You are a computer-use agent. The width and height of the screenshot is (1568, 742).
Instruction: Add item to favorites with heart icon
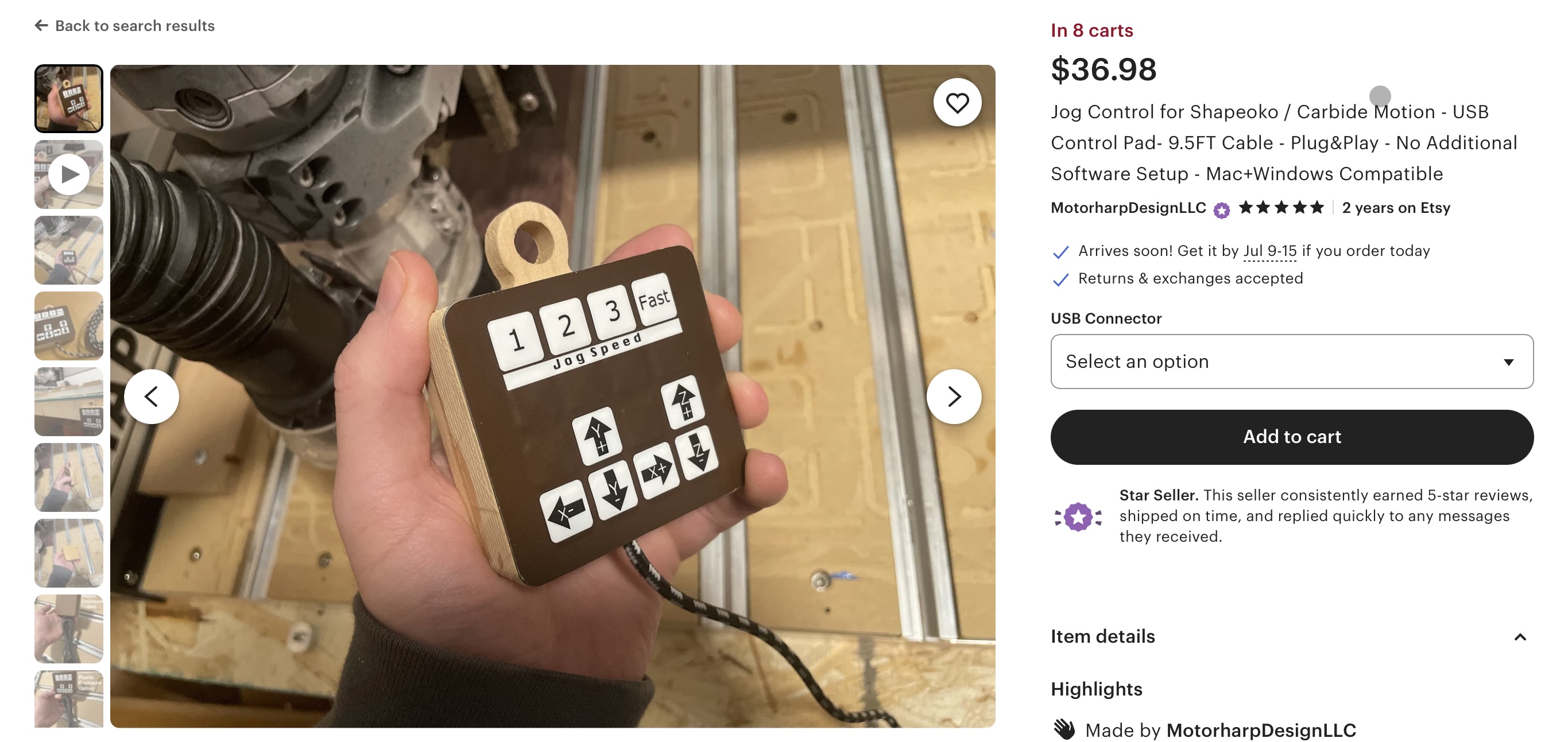click(x=957, y=102)
